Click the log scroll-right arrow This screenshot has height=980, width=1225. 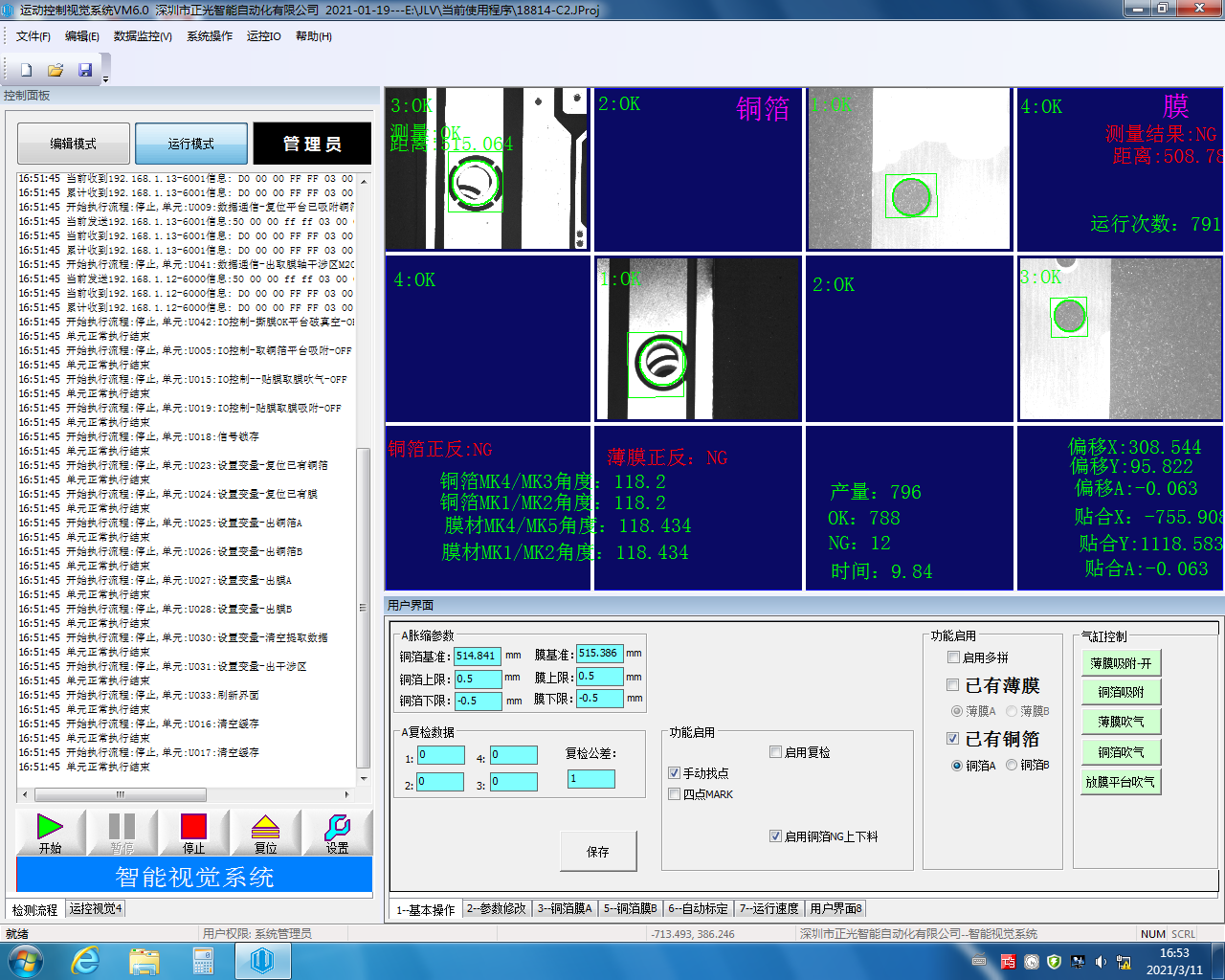346,794
